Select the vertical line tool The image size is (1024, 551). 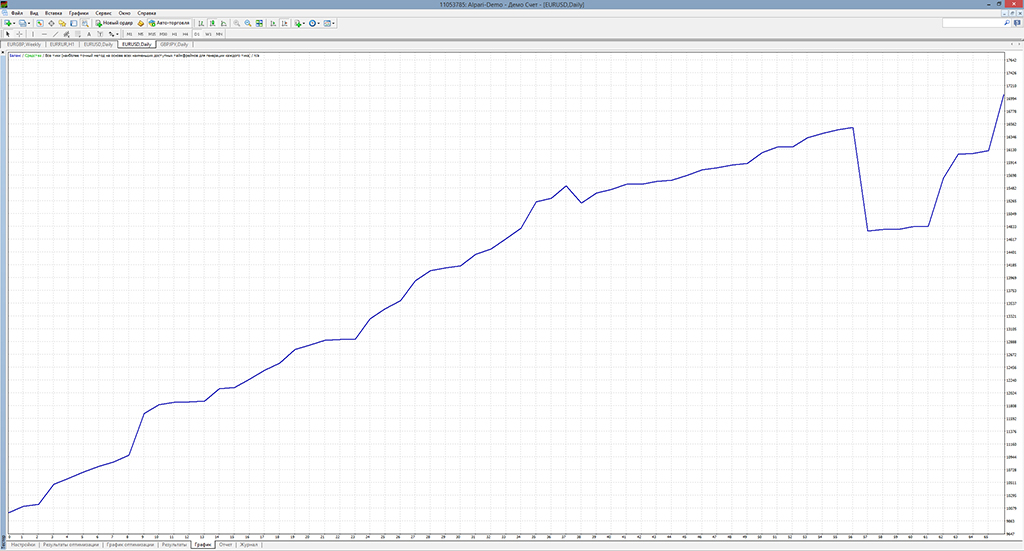tap(33, 34)
